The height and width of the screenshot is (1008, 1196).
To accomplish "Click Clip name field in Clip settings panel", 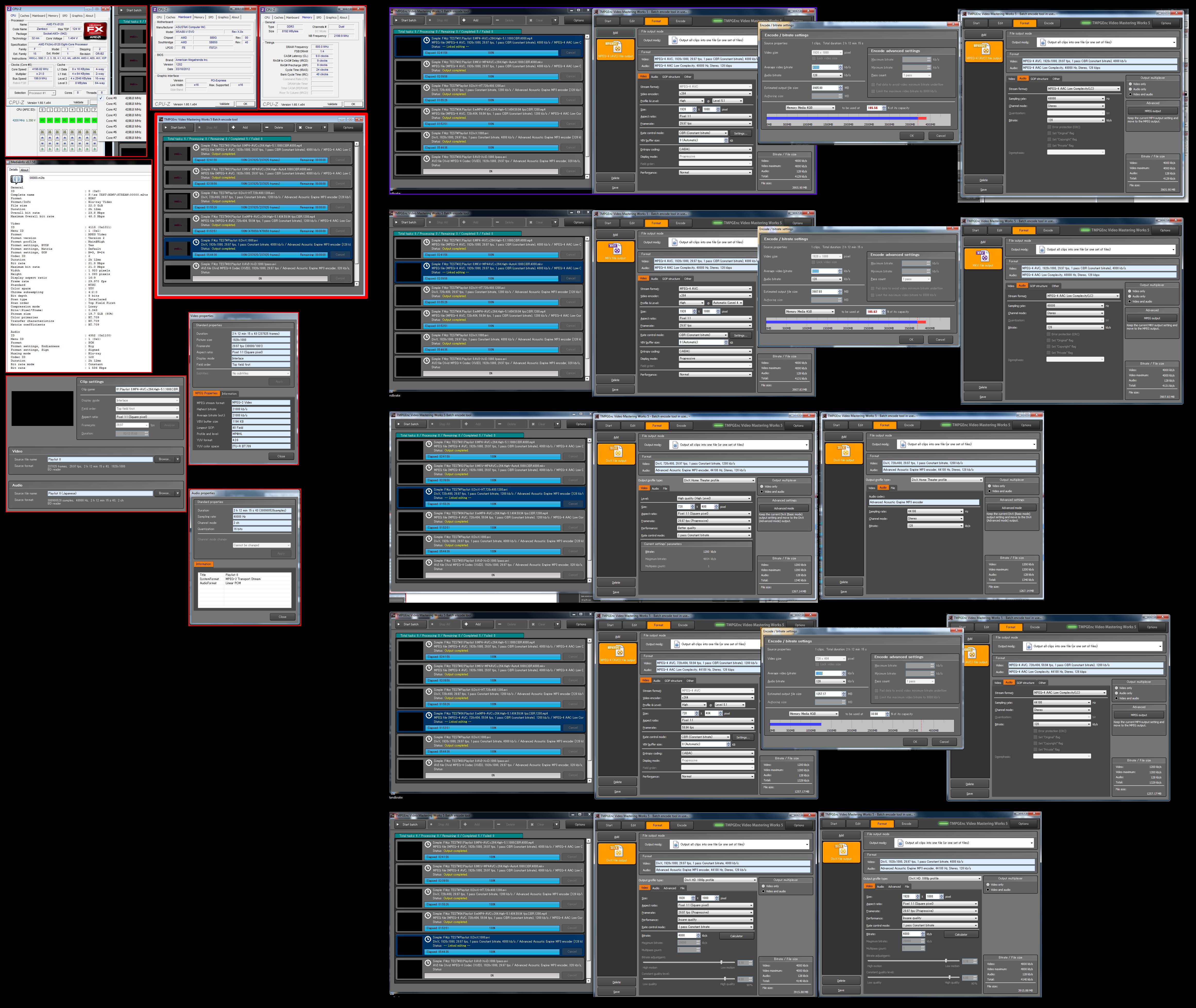I will pyautogui.click(x=147, y=389).
